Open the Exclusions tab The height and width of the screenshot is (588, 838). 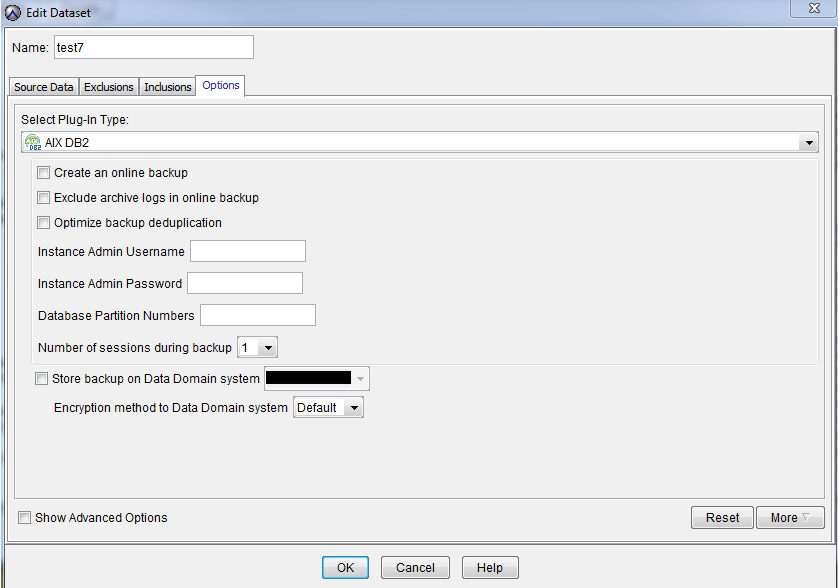point(108,87)
